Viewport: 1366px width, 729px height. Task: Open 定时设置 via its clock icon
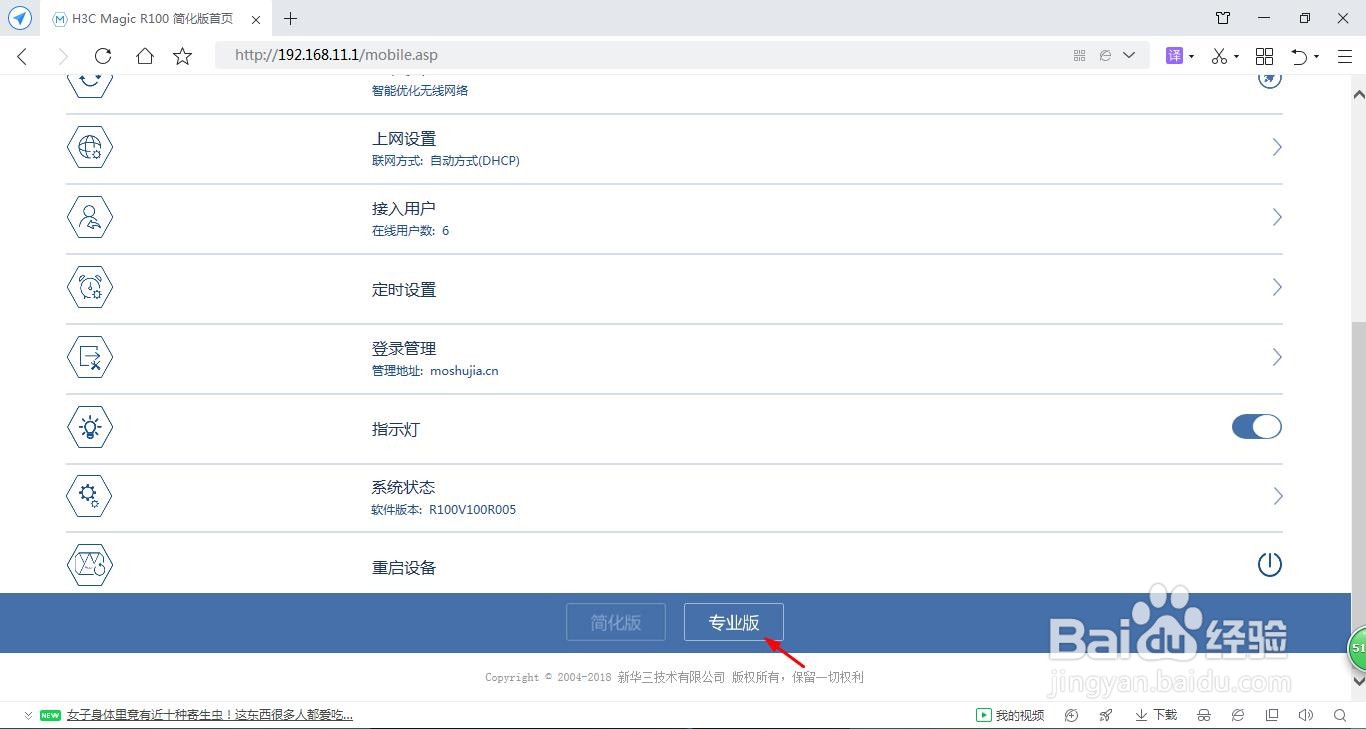[89, 287]
